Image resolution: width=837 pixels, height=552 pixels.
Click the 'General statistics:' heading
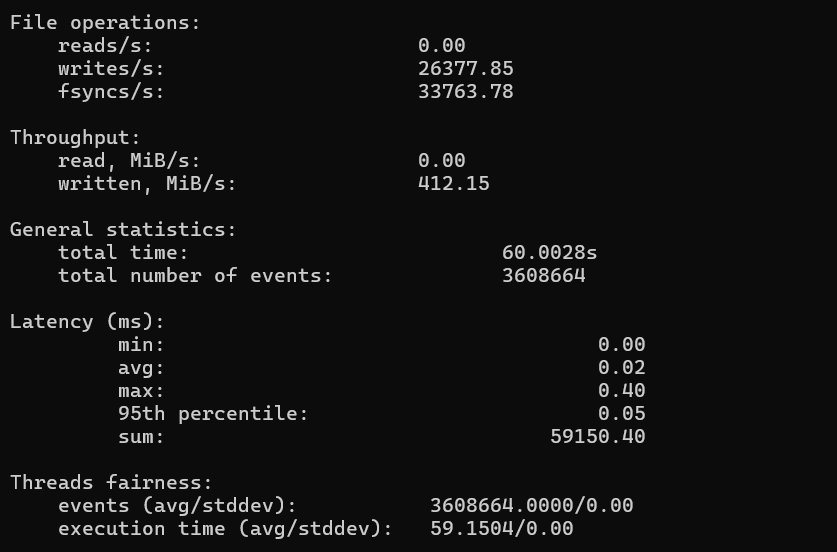(x=123, y=230)
